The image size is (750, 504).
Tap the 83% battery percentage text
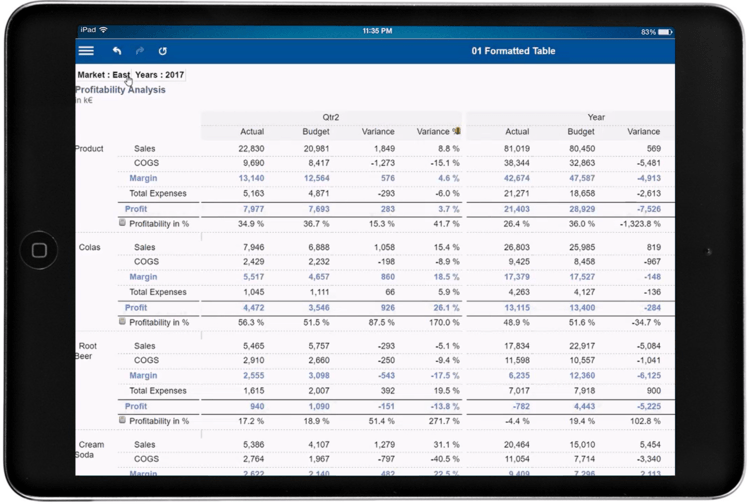[648, 32]
